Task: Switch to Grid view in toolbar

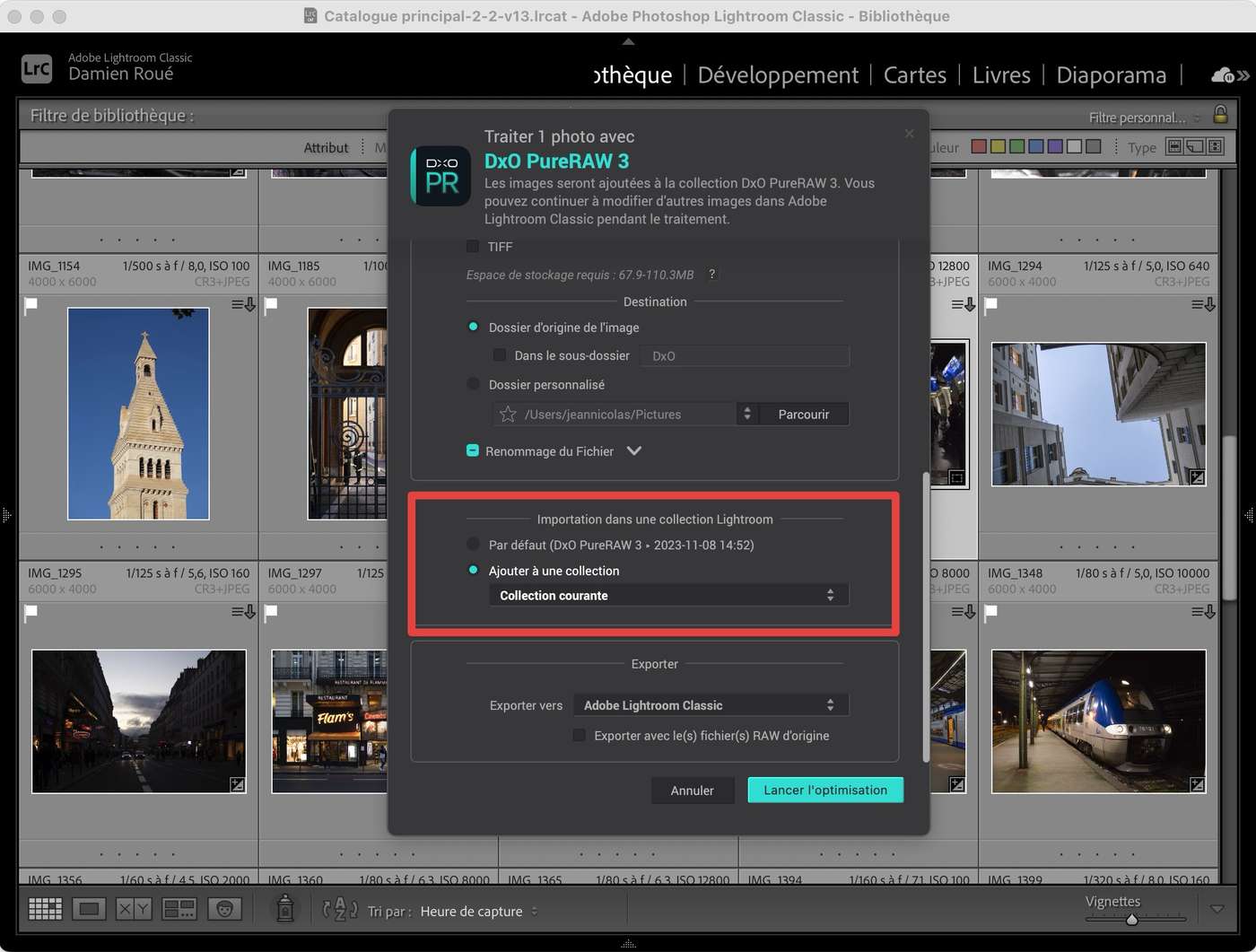Action: (x=45, y=909)
